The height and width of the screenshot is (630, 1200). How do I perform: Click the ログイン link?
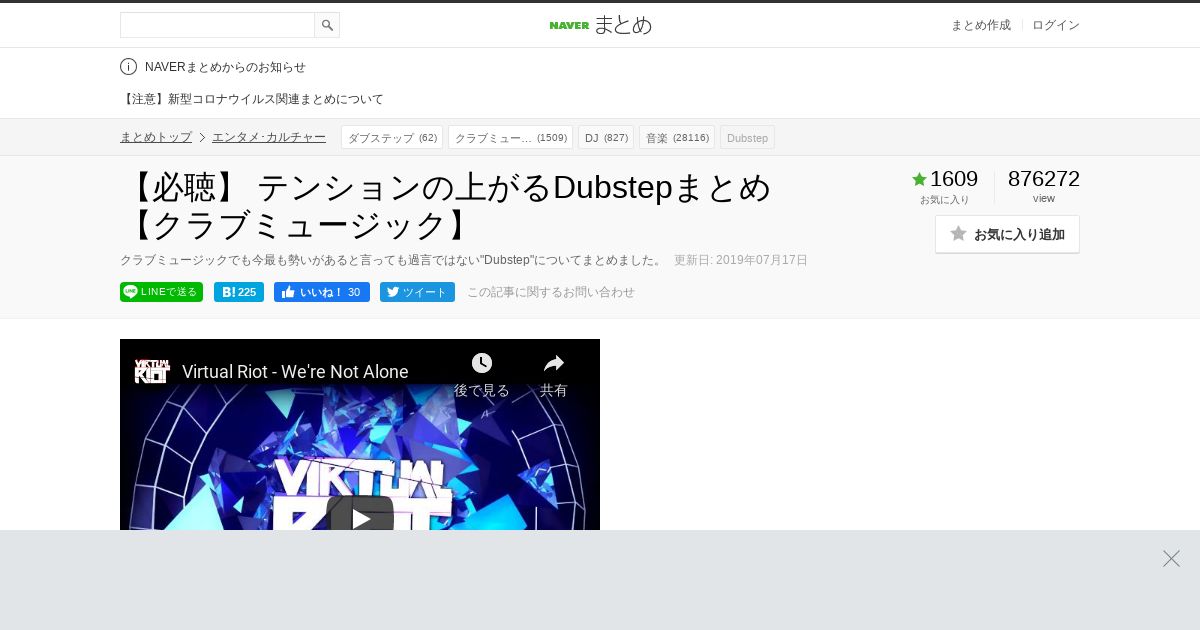tap(1056, 25)
